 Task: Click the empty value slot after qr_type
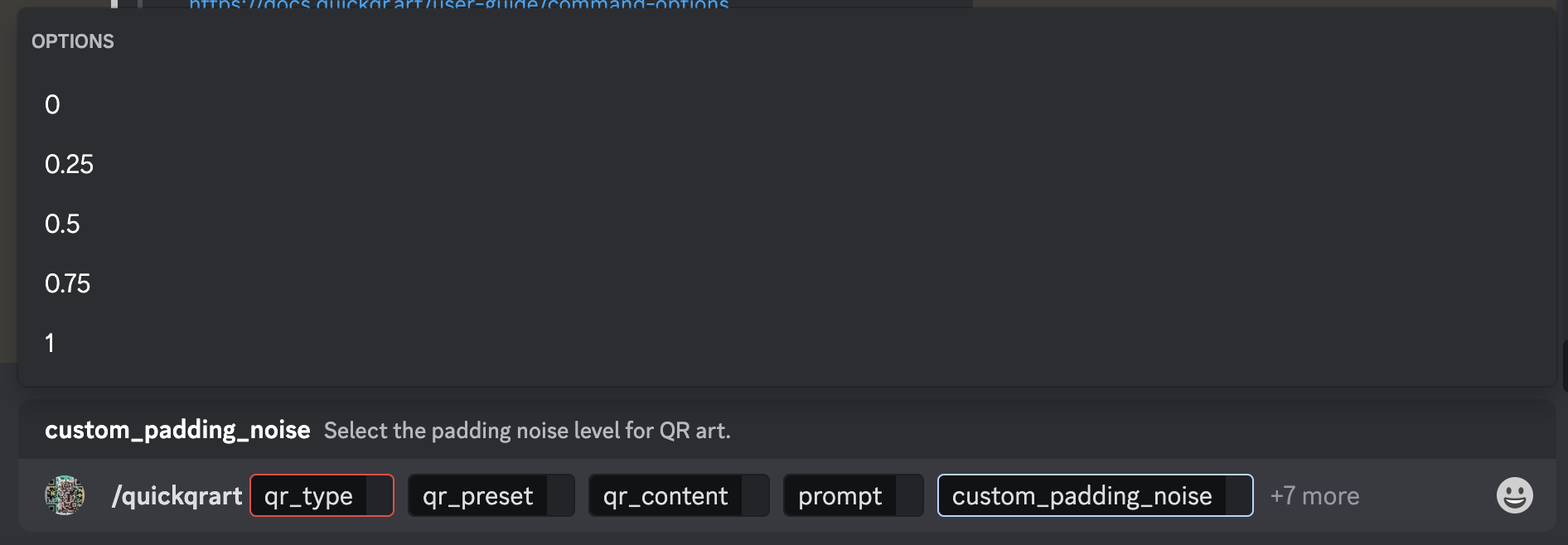[380, 495]
